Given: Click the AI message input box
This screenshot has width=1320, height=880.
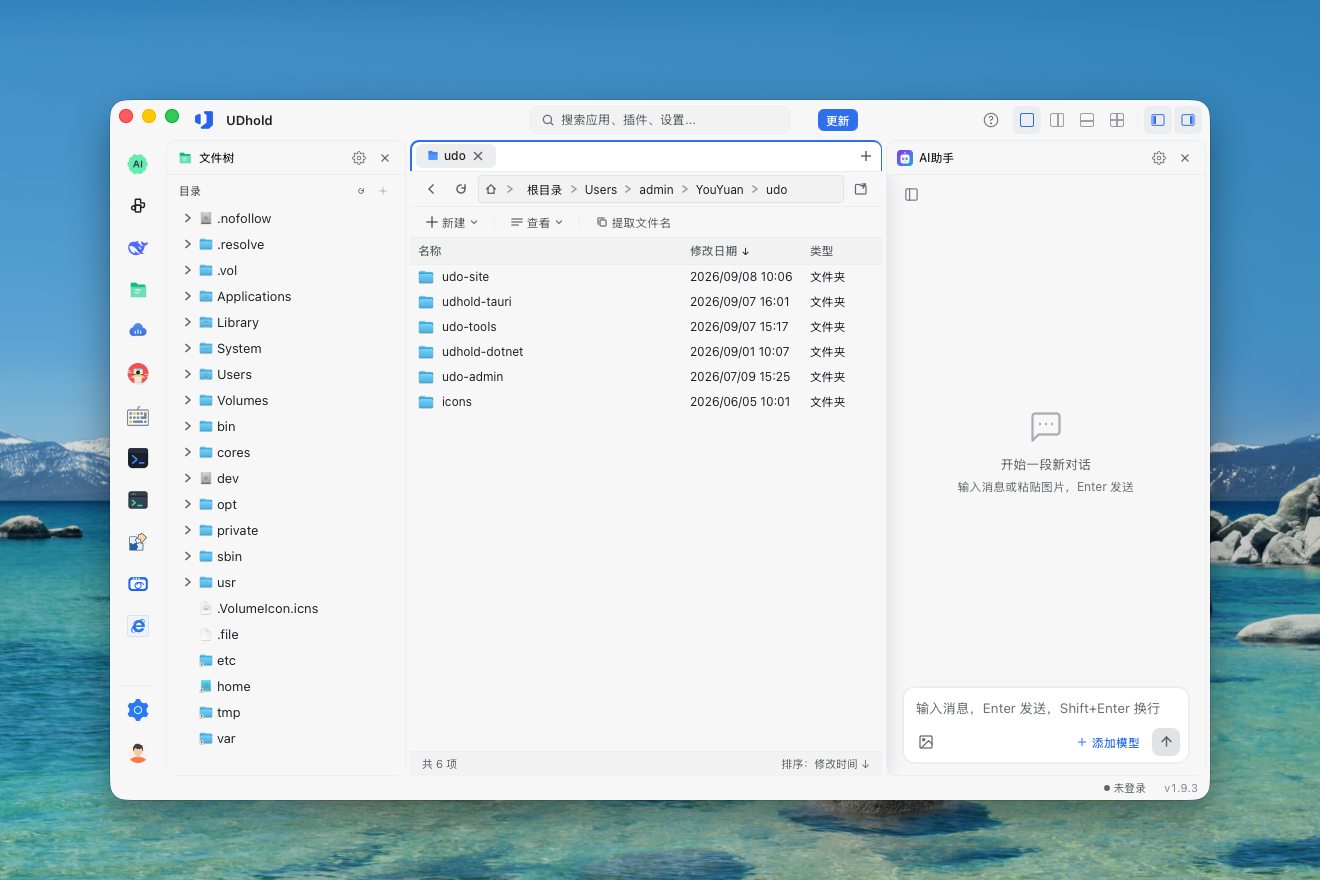Looking at the screenshot, I should [1046, 708].
